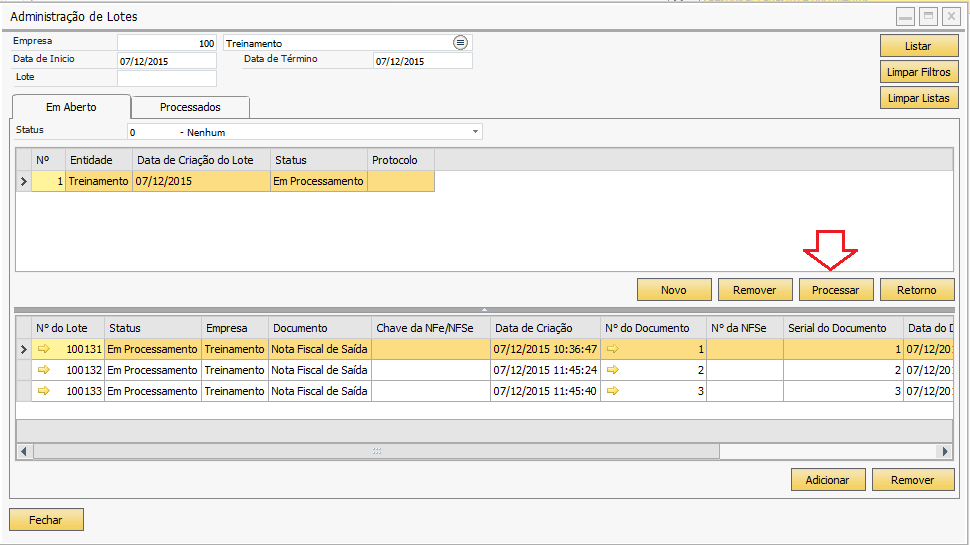Click the horizontal scrollbar thumb in documents grid
Screen dimensions: 970x545
(376, 452)
